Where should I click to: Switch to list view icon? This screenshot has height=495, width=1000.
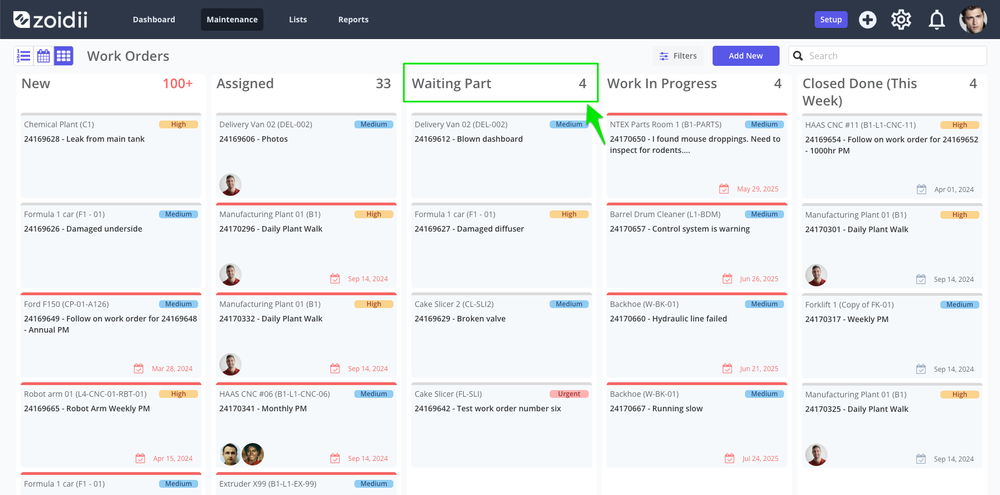click(24, 56)
